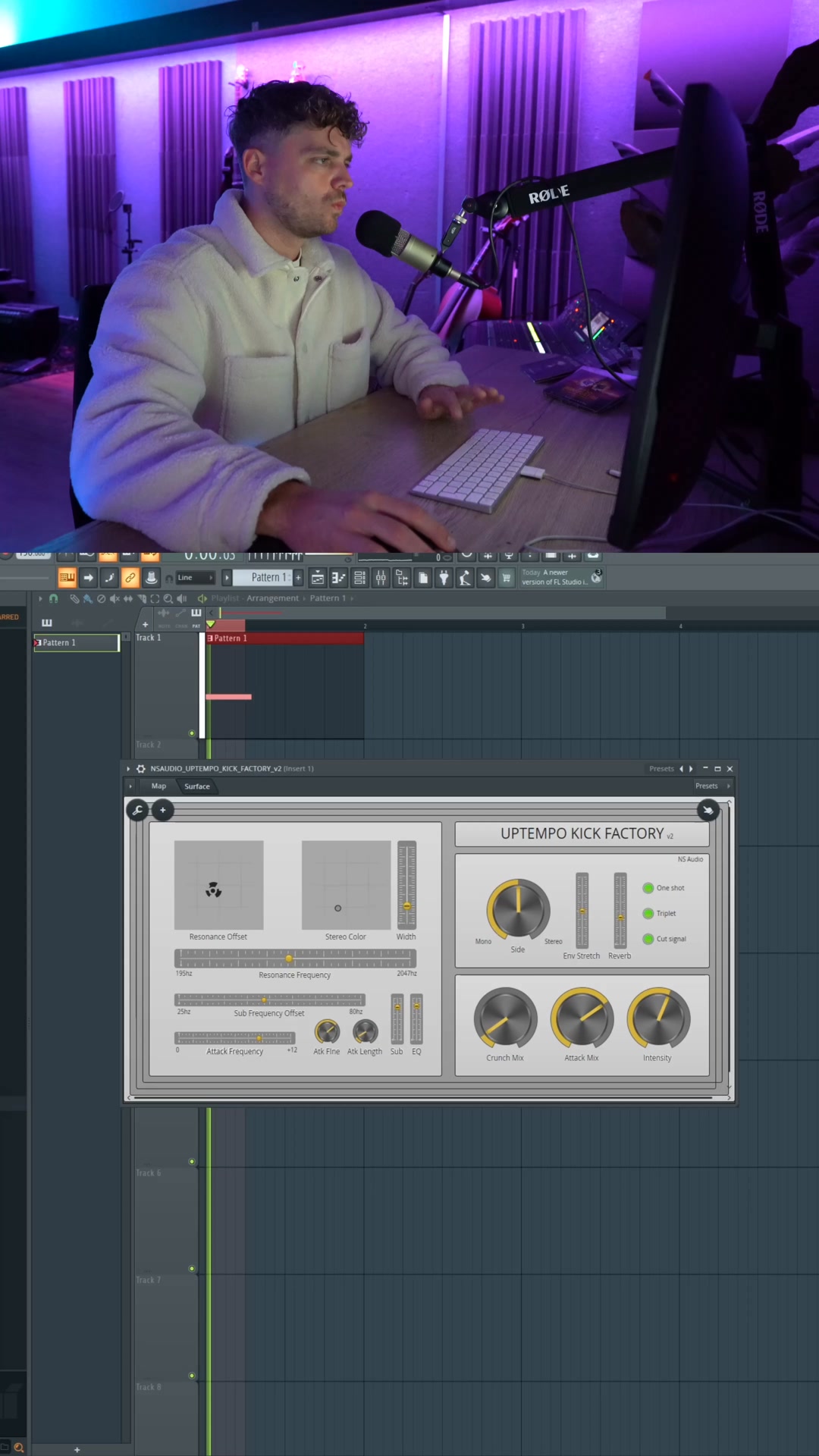Click the orange link icon in toolbar

(x=130, y=578)
